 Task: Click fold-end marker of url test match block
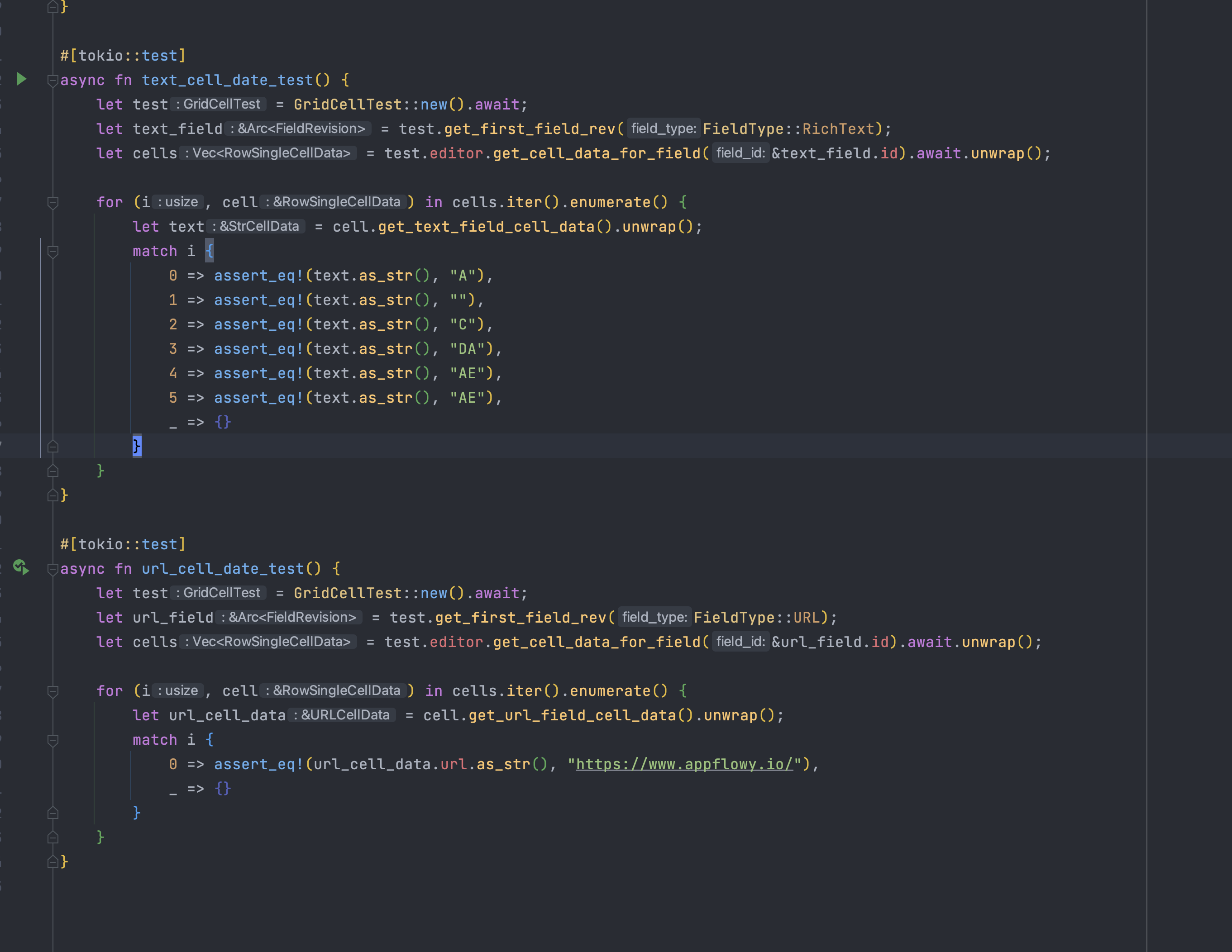53,813
